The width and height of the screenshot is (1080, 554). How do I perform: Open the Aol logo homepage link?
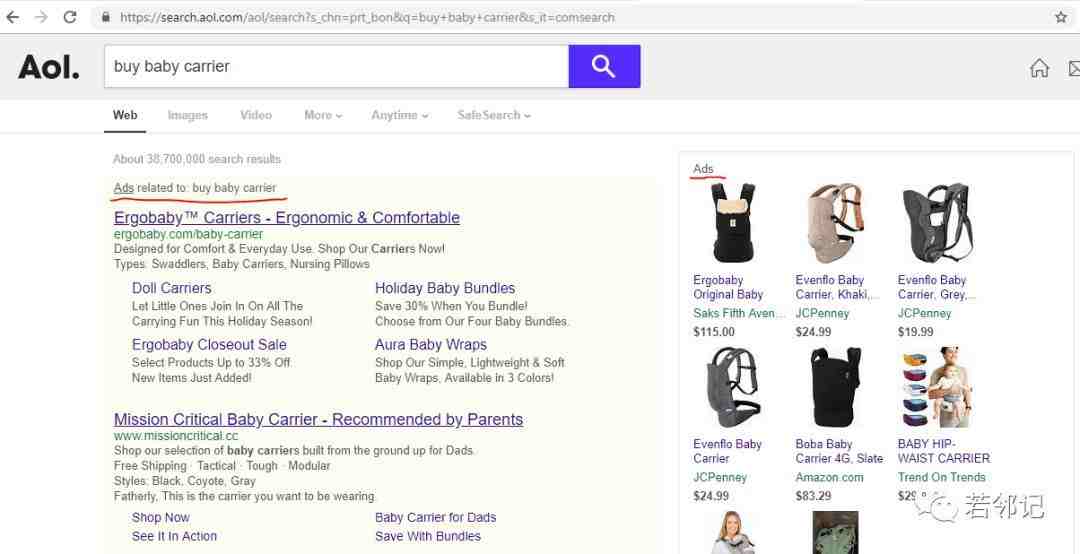click(49, 67)
